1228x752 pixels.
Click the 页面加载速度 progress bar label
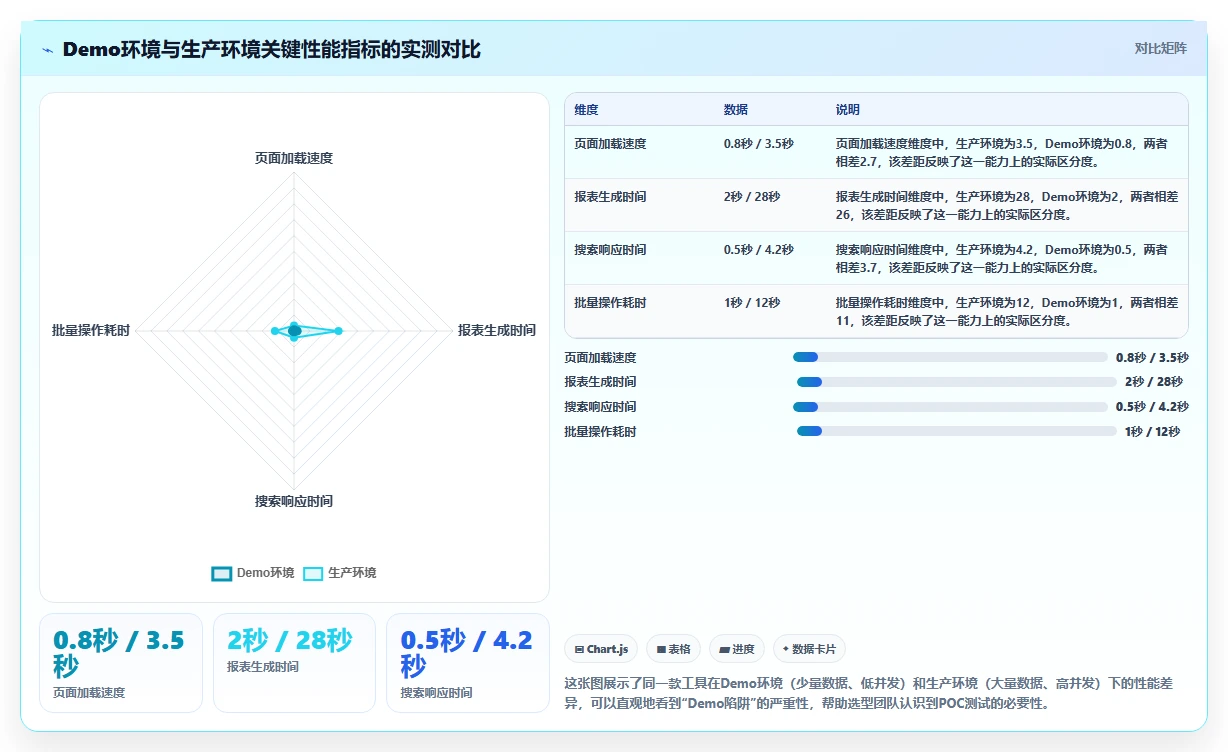click(600, 357)
